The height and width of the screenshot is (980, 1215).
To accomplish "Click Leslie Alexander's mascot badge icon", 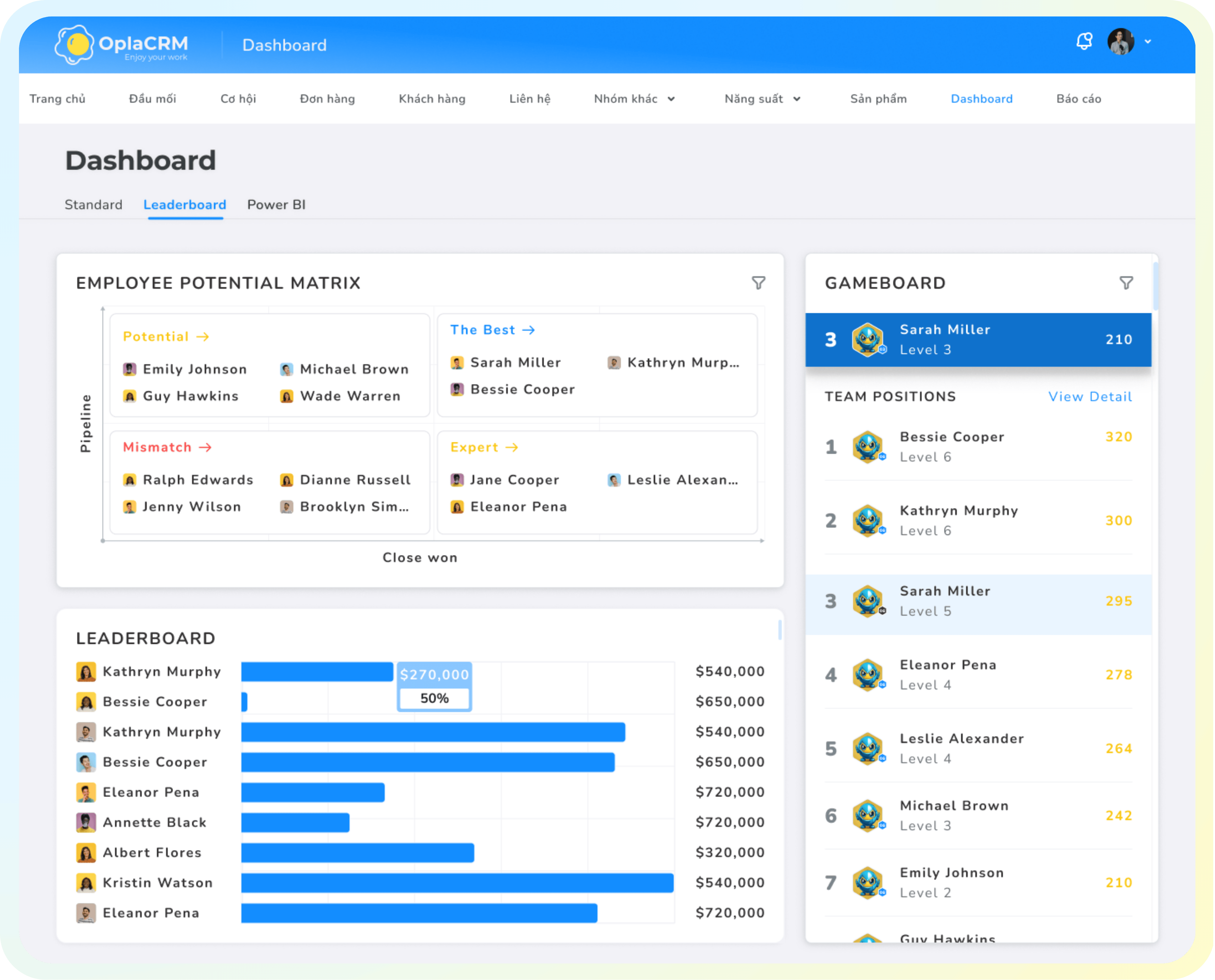I will pos(868,749).
